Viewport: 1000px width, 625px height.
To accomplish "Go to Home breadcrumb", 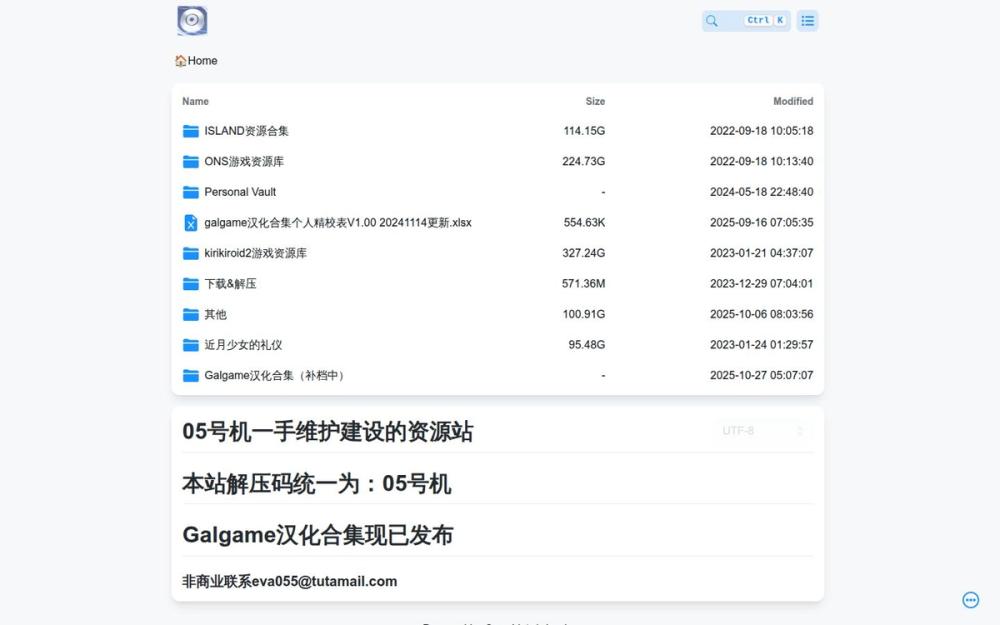I will (x=196, y=61).
